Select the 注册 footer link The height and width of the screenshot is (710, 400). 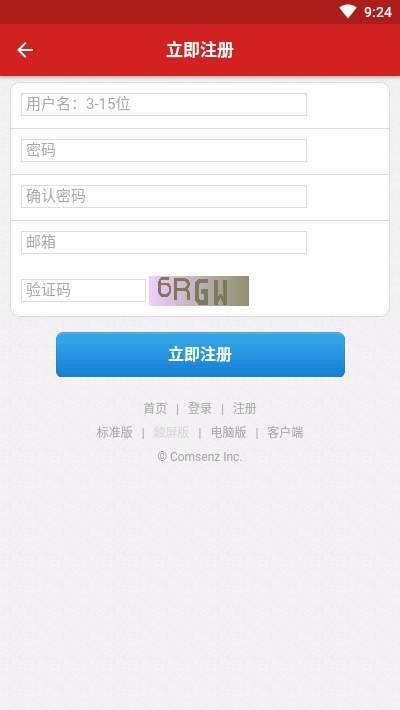pyautogui.click(x=245, y=408)
